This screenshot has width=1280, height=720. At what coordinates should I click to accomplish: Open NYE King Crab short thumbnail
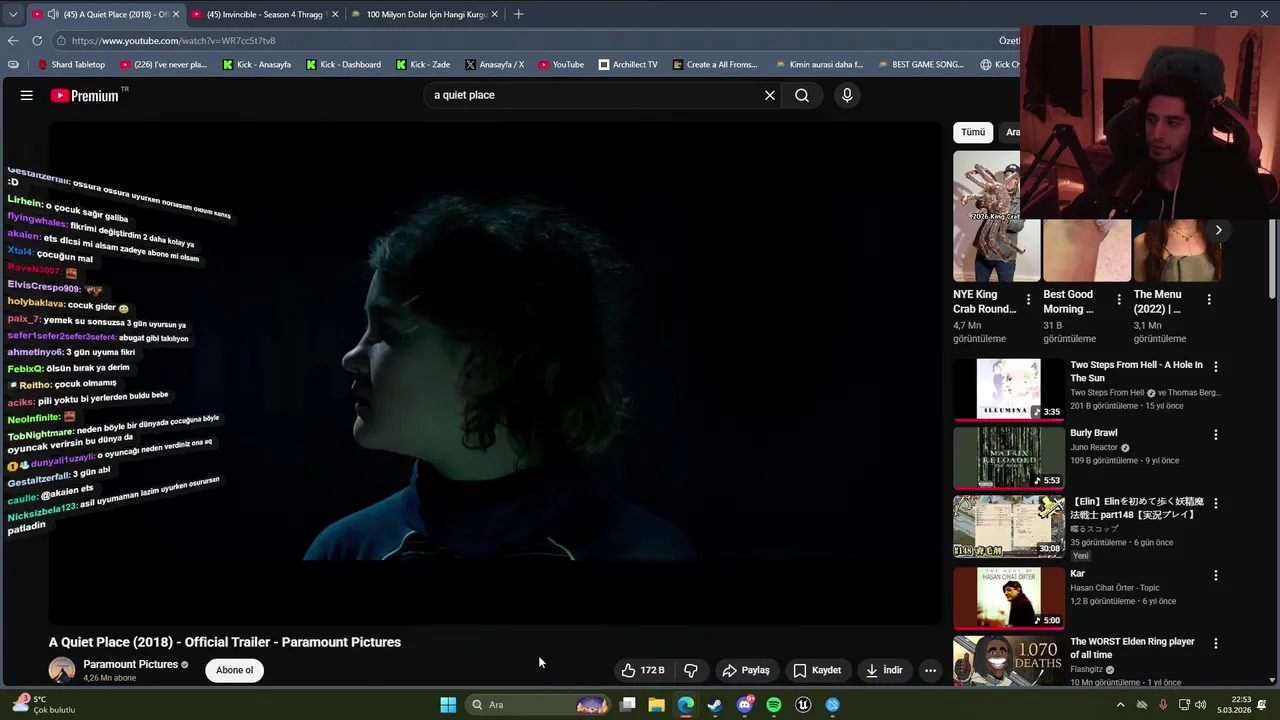pyautogui.click(x=996, y=216)
